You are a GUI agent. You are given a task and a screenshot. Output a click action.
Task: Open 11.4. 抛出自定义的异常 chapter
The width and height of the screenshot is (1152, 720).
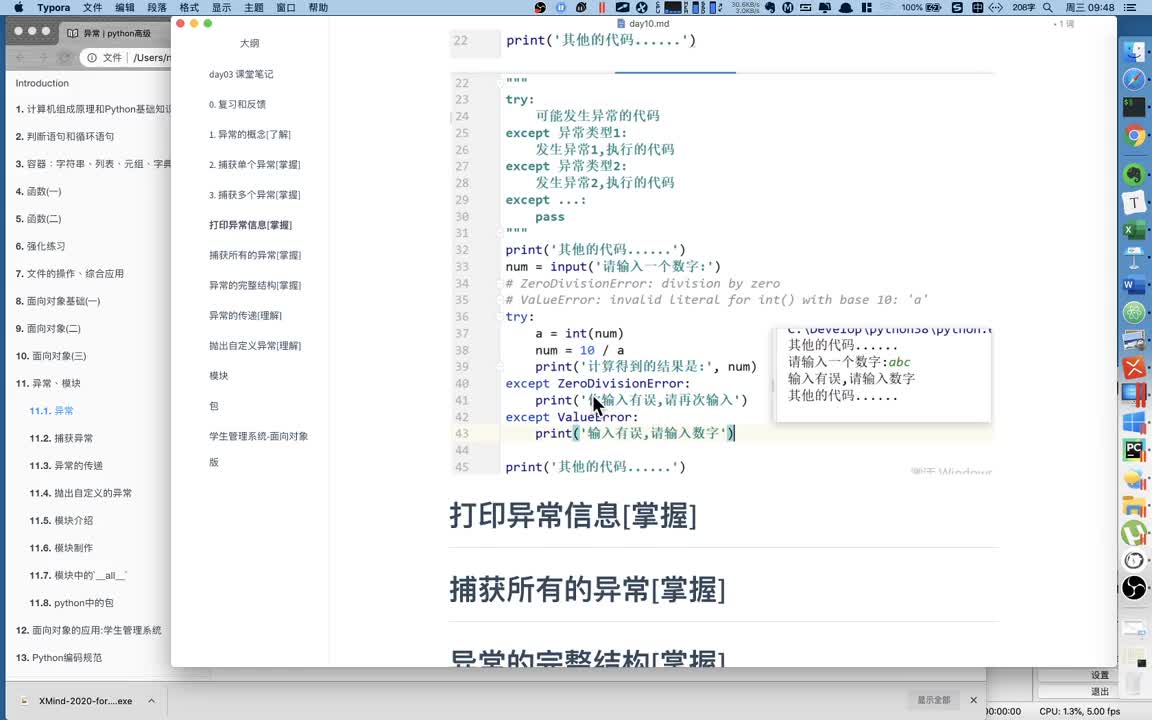click(x=81, y=493)
